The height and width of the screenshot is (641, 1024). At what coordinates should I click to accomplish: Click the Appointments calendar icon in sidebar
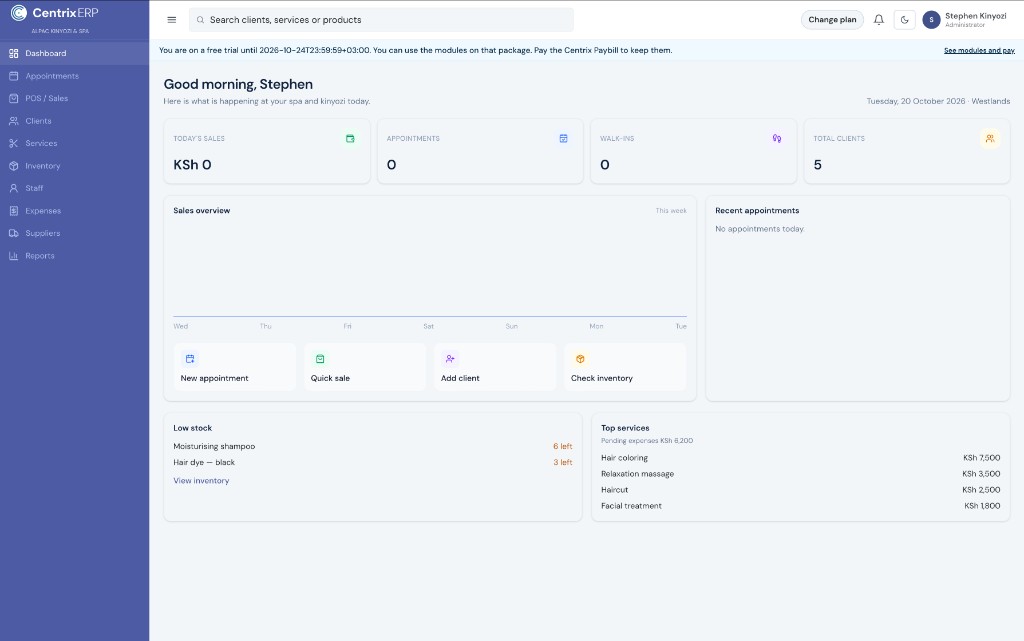pos(14,76)
